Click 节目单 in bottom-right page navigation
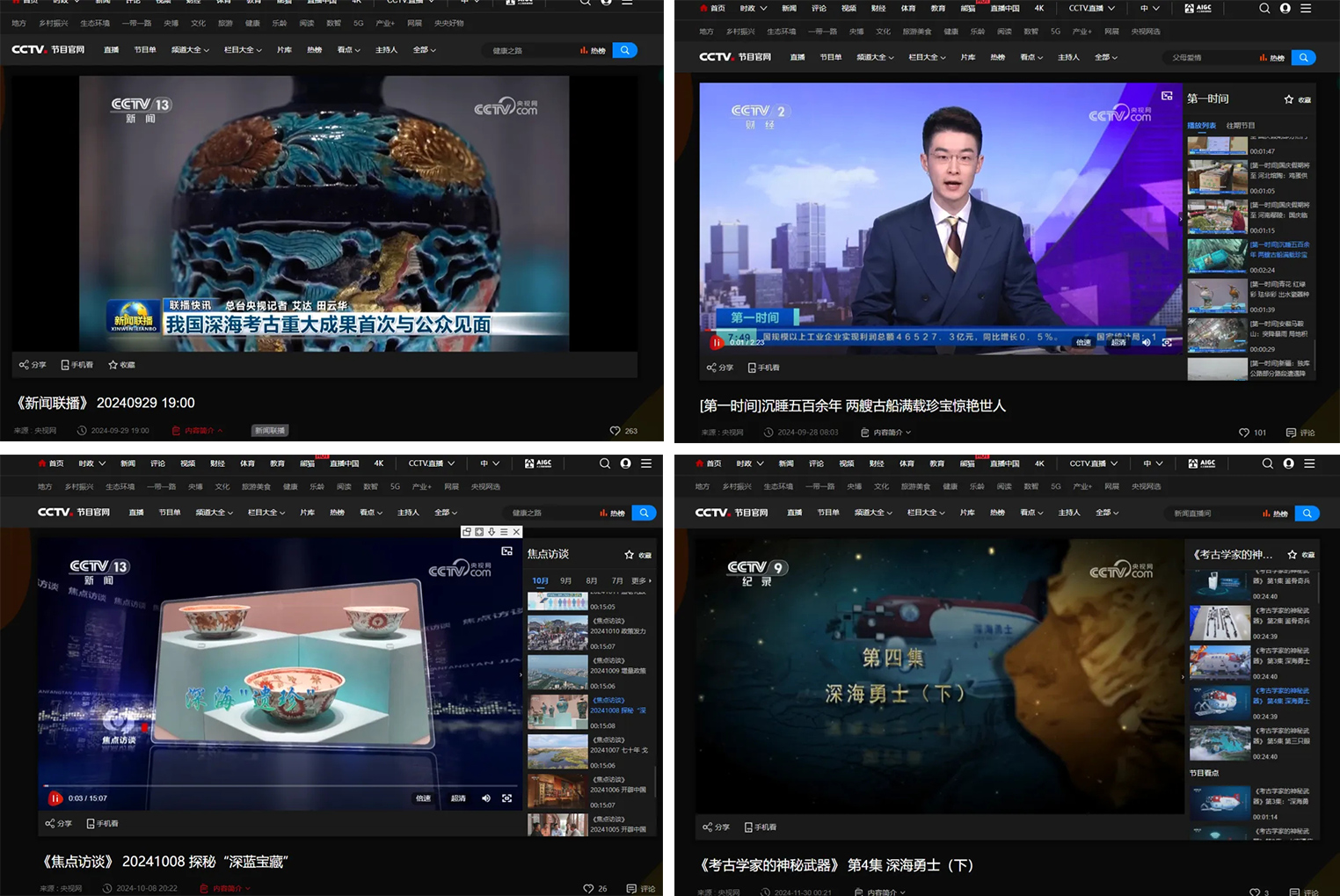1340x896 pixels. [828, 513]
